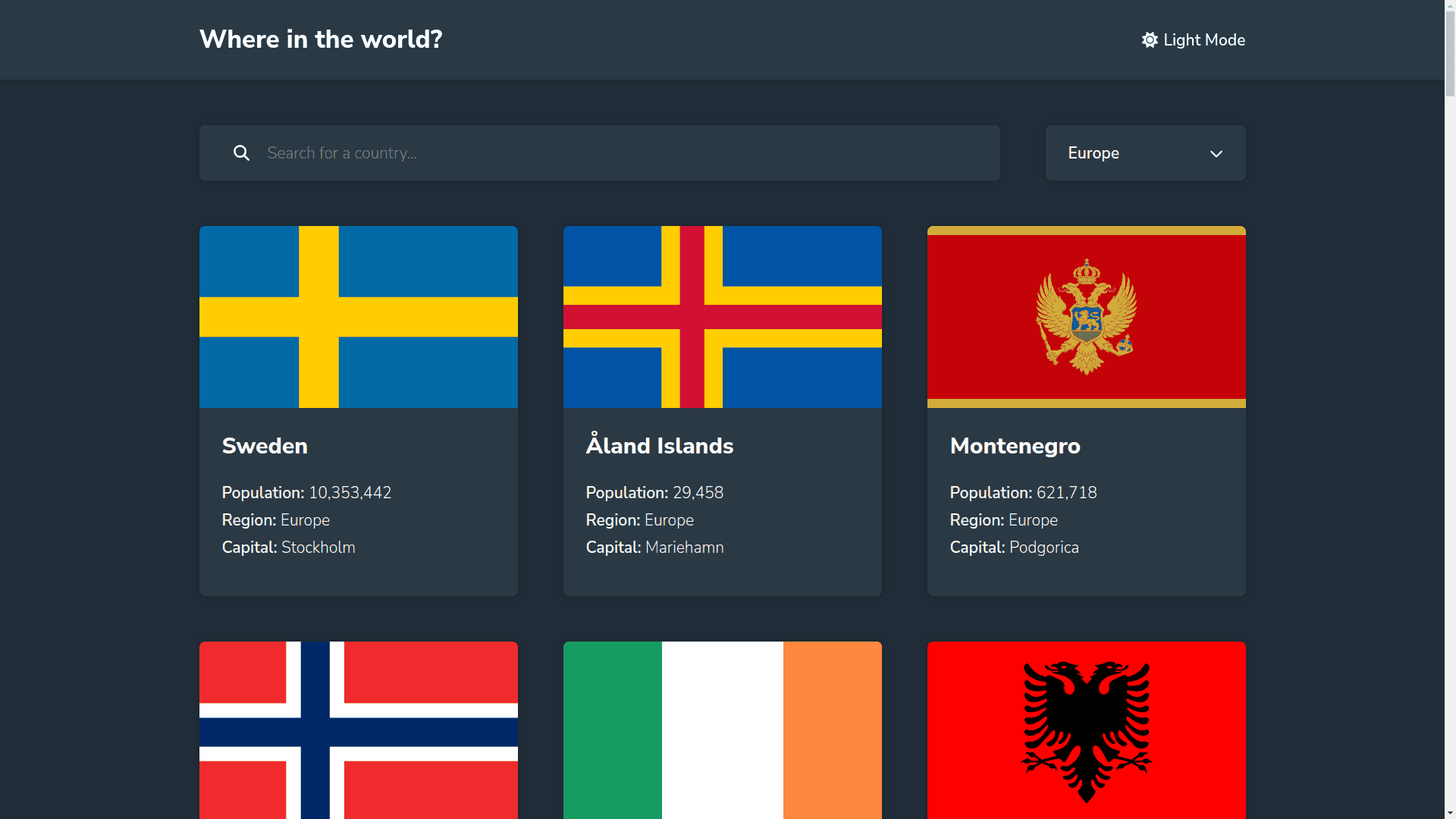The width and height of the screenshot is (1456, 819).
Task: Click the gear icon next to Light Mode
Action: pos(1150,39)
